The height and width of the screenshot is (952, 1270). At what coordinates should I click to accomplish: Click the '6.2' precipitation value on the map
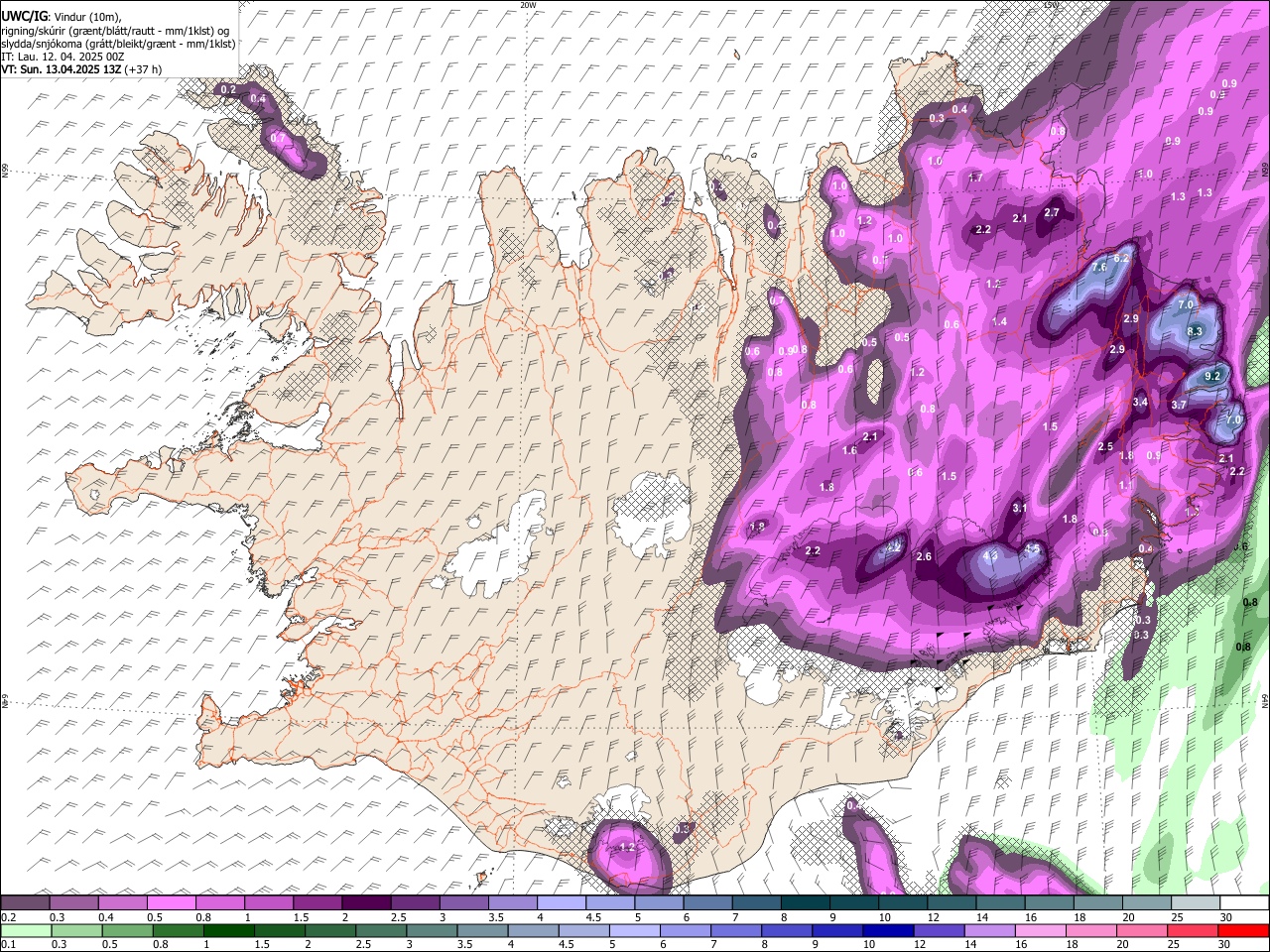pyautogui.click(x=1122, y=258)
